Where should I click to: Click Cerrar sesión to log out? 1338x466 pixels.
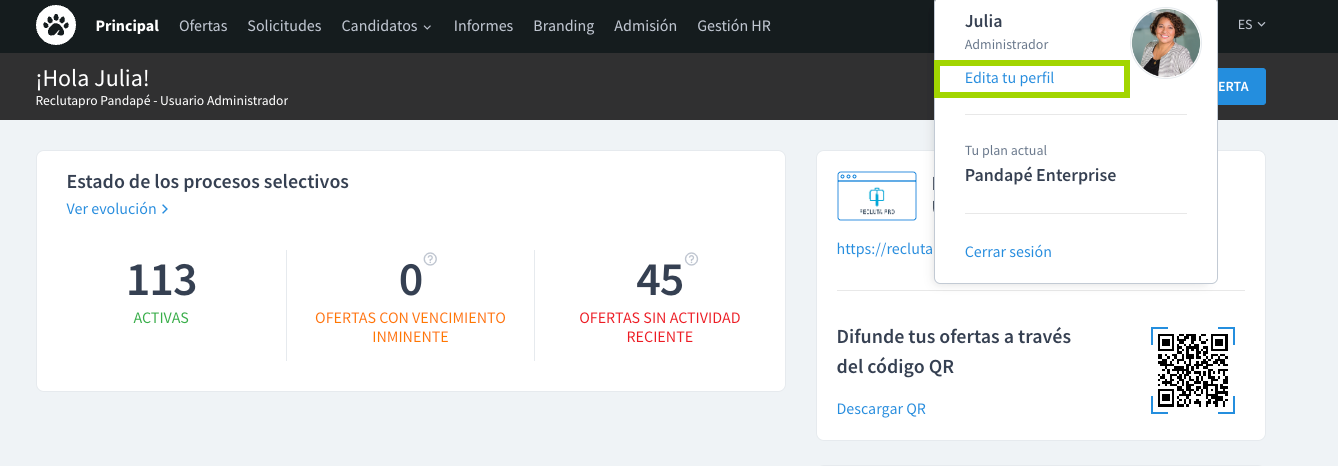click(x=1008, y=252)
